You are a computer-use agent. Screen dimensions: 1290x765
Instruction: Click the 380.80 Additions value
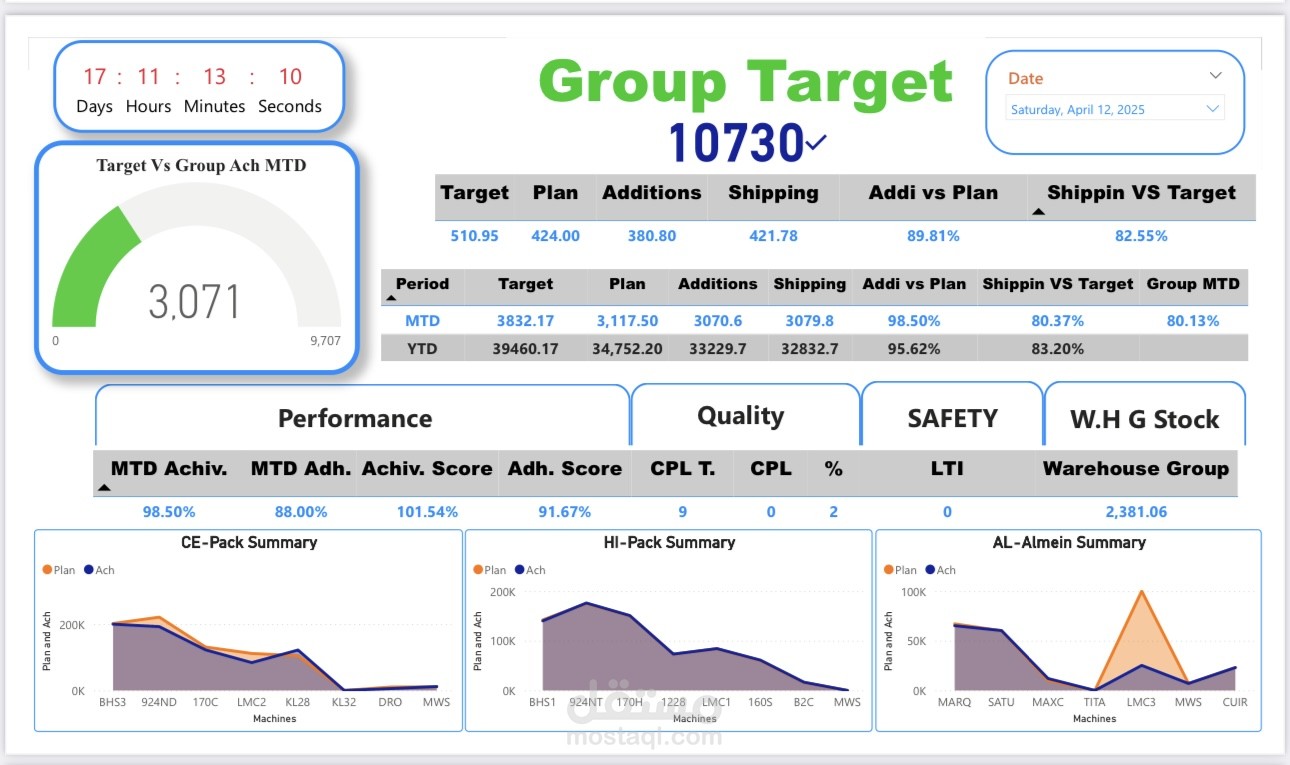tap(651, 236)
